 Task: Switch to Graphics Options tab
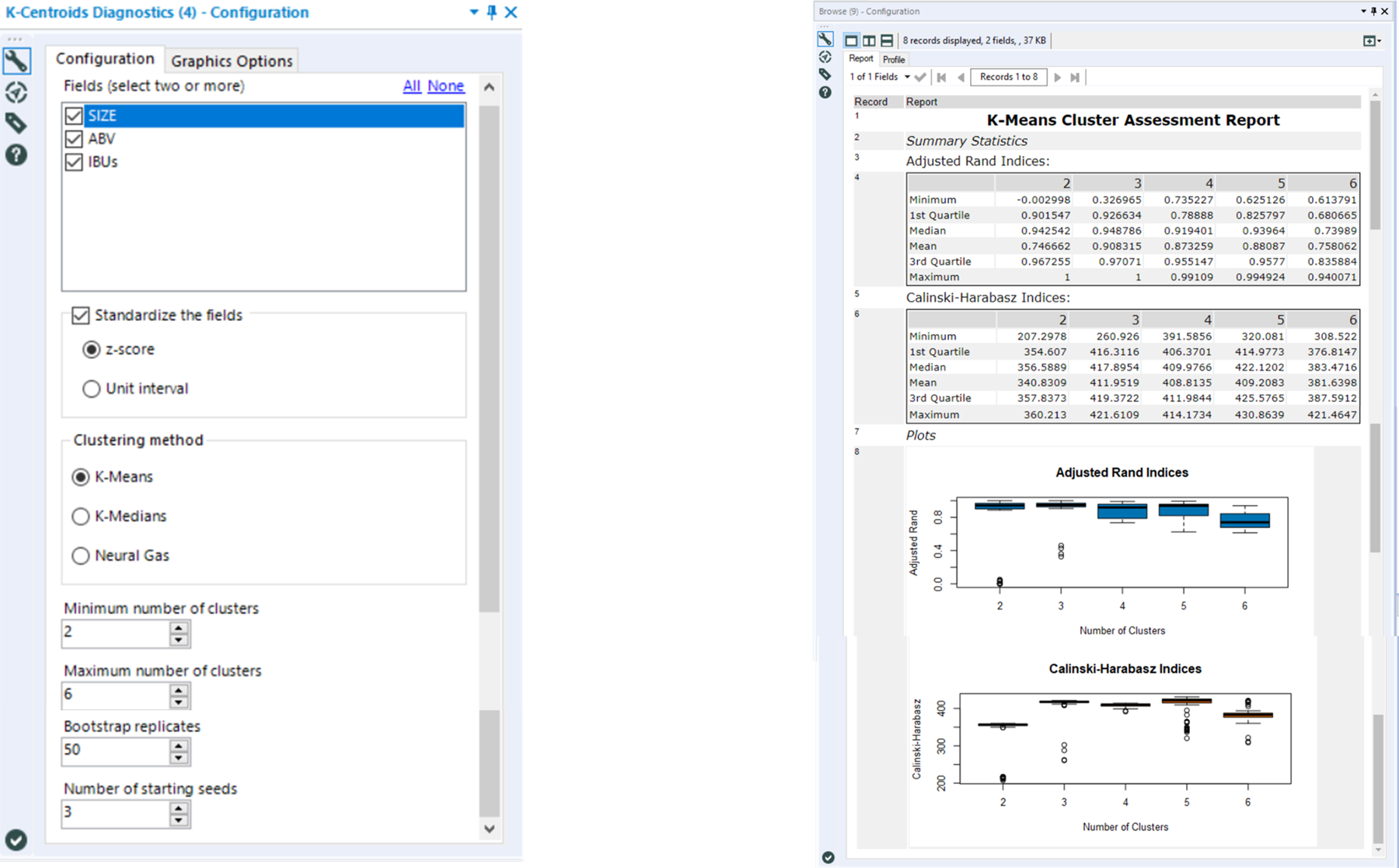pos(232,61)
